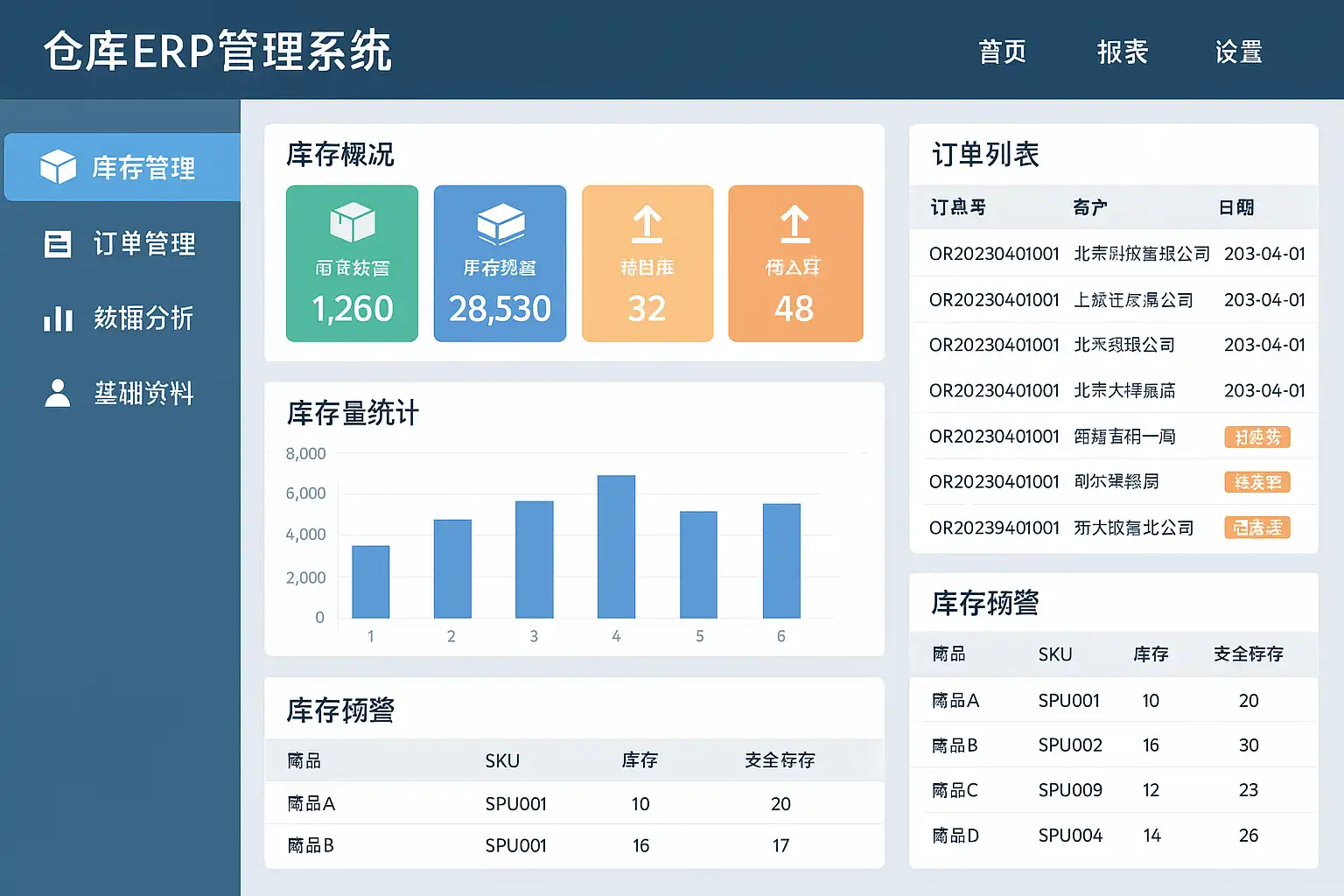Click the orange status badge in the OR20239401001 row
Screen dimensions: 1344x896
pos(1256,528)
